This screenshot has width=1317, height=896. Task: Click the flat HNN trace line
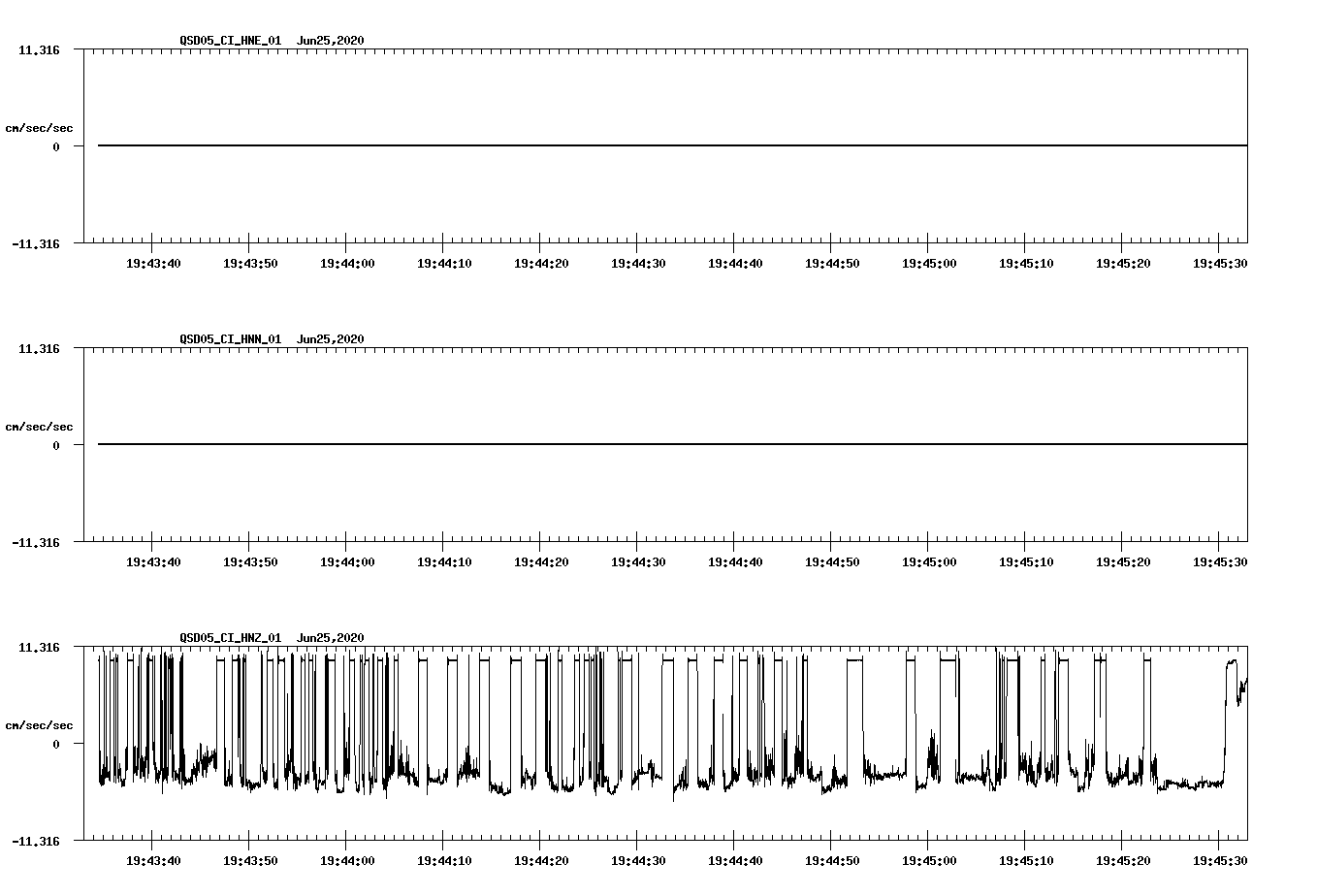point(672,444)
